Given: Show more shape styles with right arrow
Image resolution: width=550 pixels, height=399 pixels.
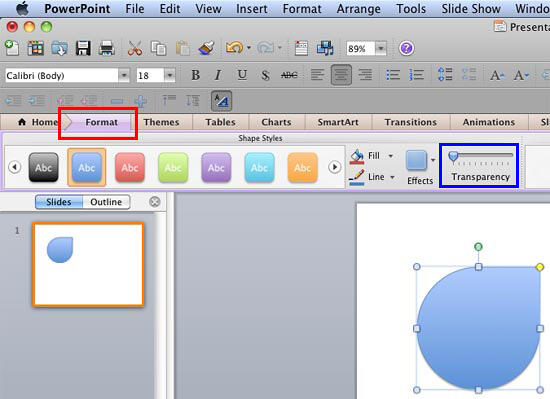Looking at the screenshot, I should (335, 167).
